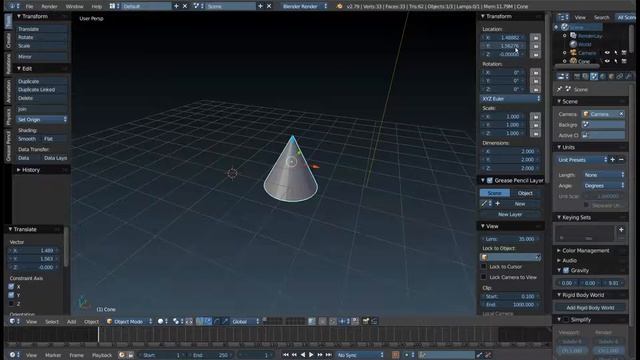Select the Render Layers properties tab icon

pyautogui.click(x=585, y=76)
